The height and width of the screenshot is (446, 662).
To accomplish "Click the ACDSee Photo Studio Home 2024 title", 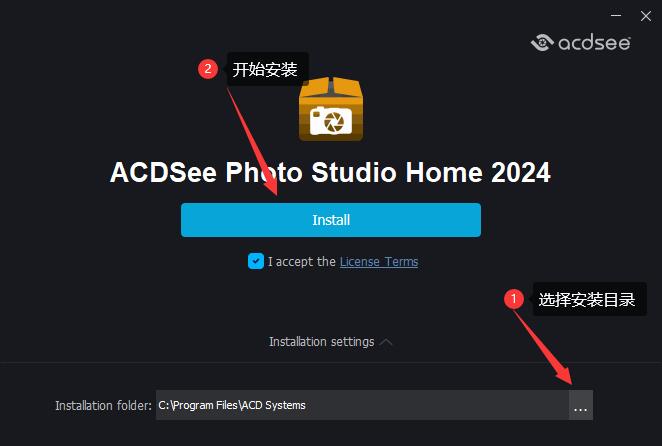I will pos(330,172).
